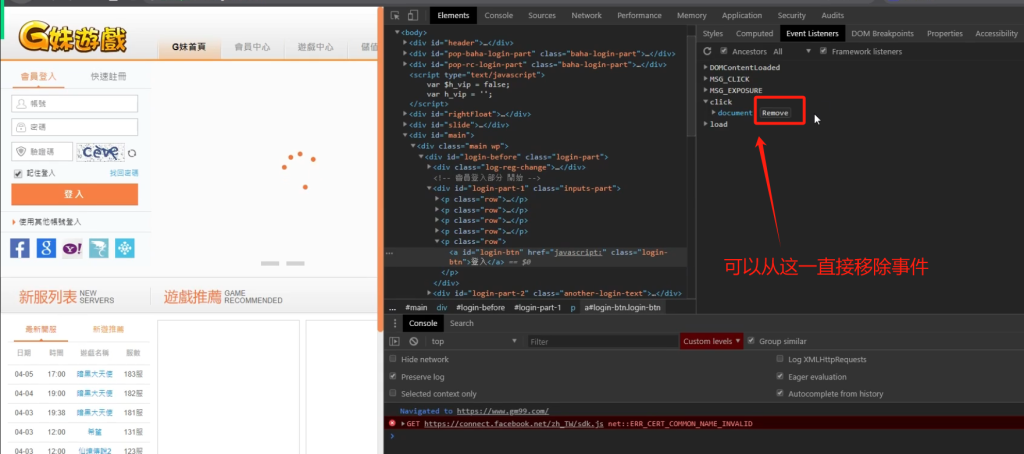This screenshot has width=1024, height=454.
Task: Expand the 使用其他帳號登入 section
Action: click(46, 222)
